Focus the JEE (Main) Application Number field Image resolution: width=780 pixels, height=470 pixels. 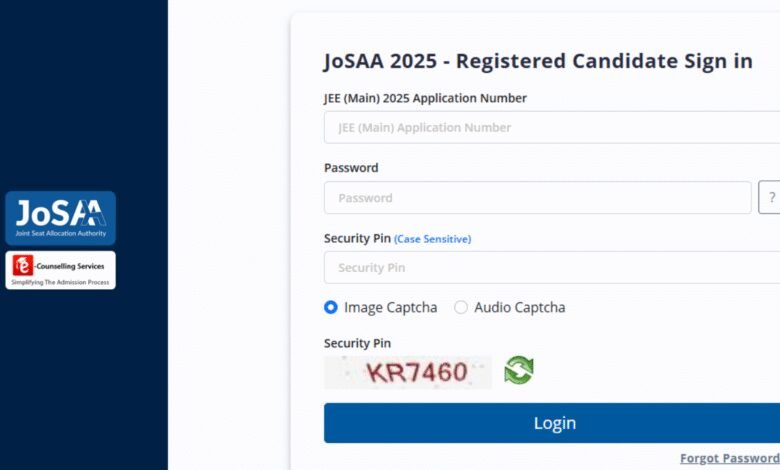pos(552,127)
